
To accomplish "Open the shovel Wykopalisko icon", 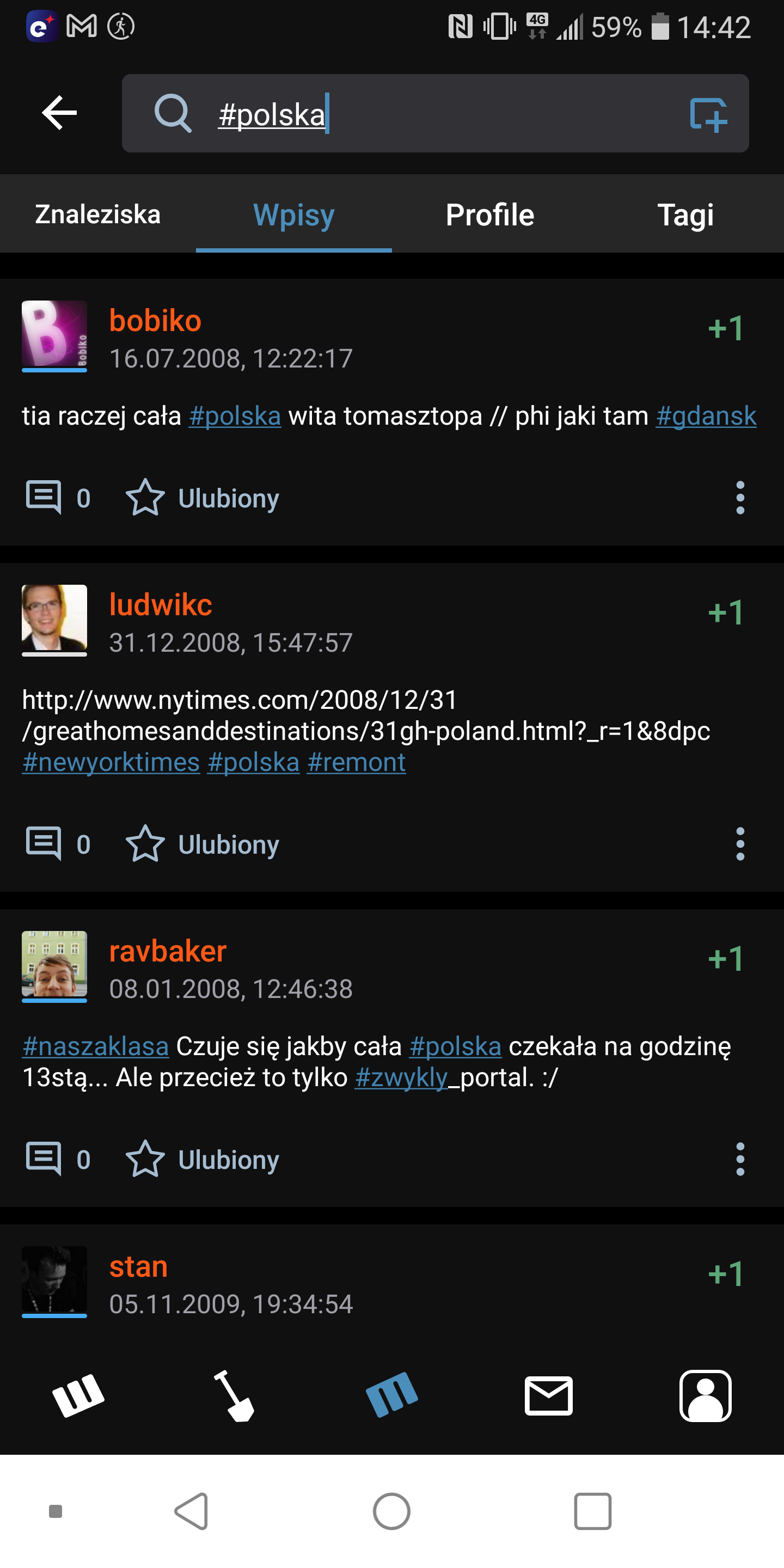I will coord(234,1395).
